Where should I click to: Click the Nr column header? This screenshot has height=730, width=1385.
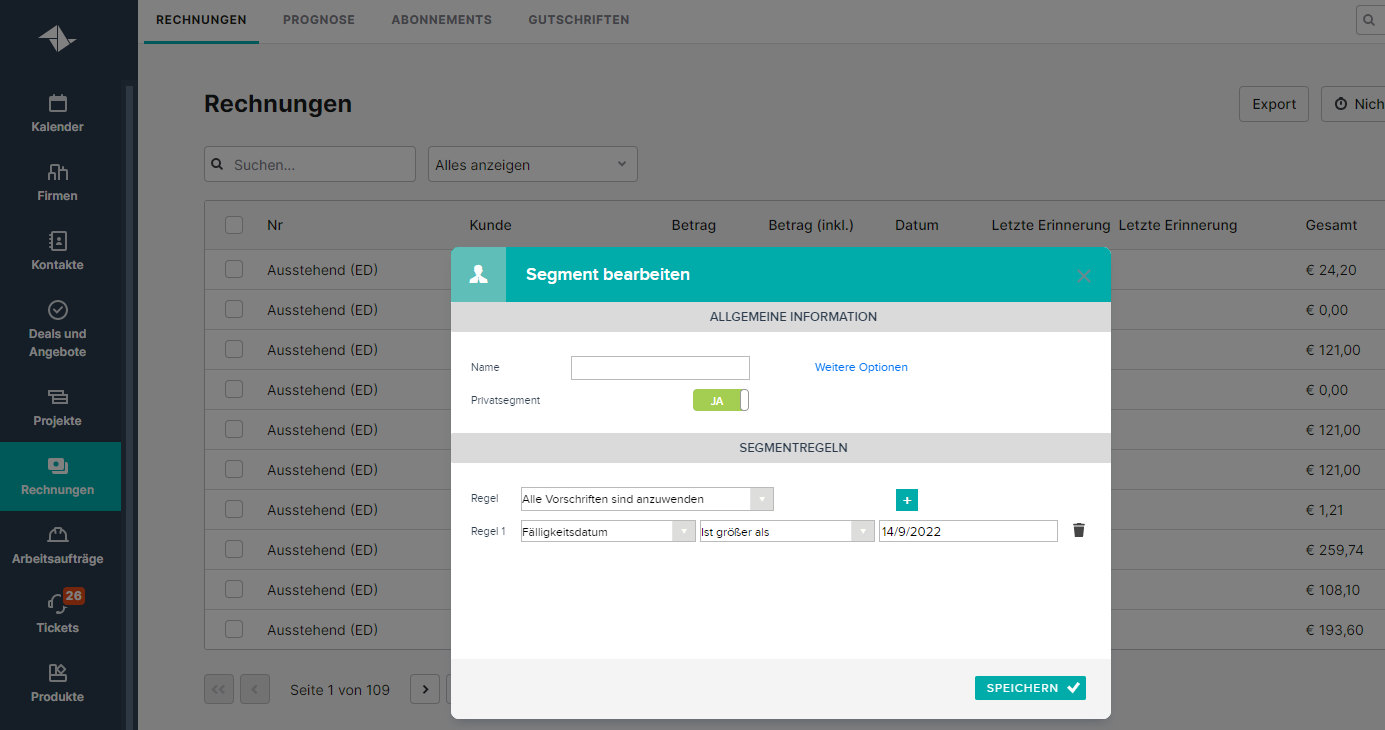275,225
